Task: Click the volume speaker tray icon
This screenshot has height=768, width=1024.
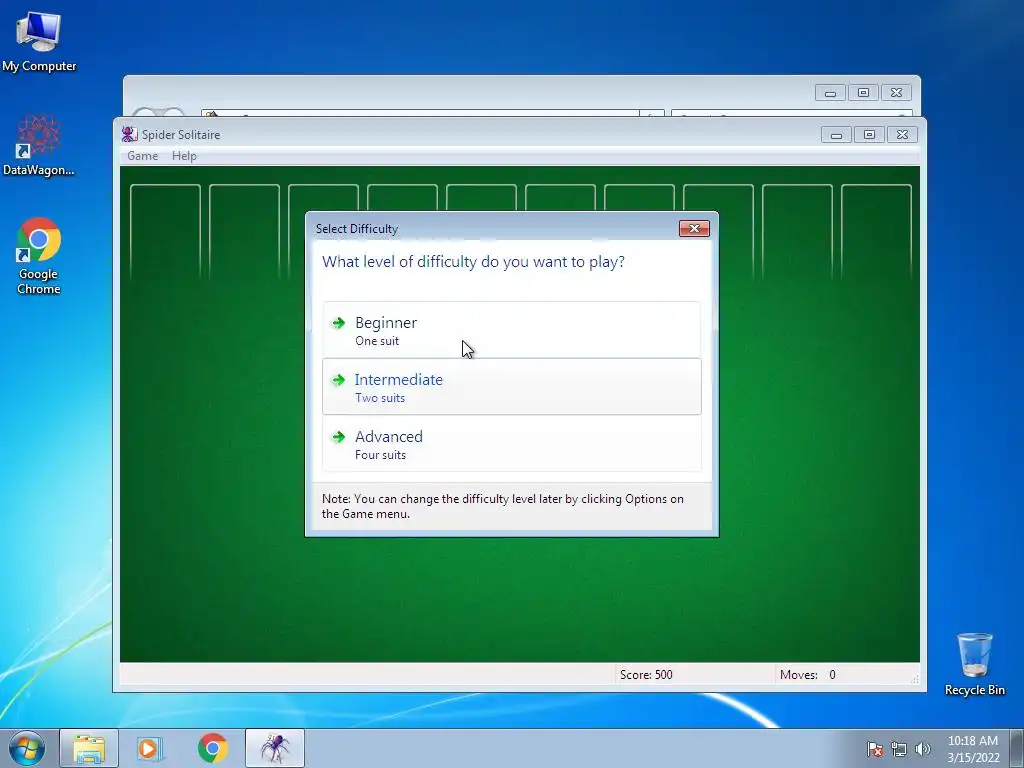Action: tap(922, 749)
